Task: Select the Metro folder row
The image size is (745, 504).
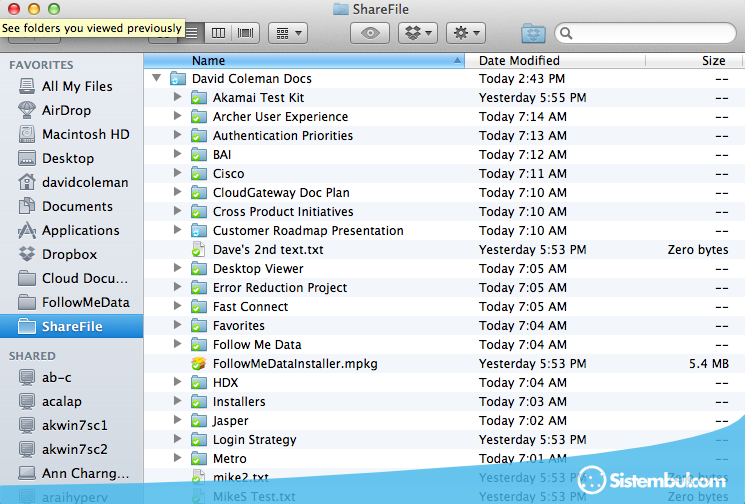Action: (443, 458)
